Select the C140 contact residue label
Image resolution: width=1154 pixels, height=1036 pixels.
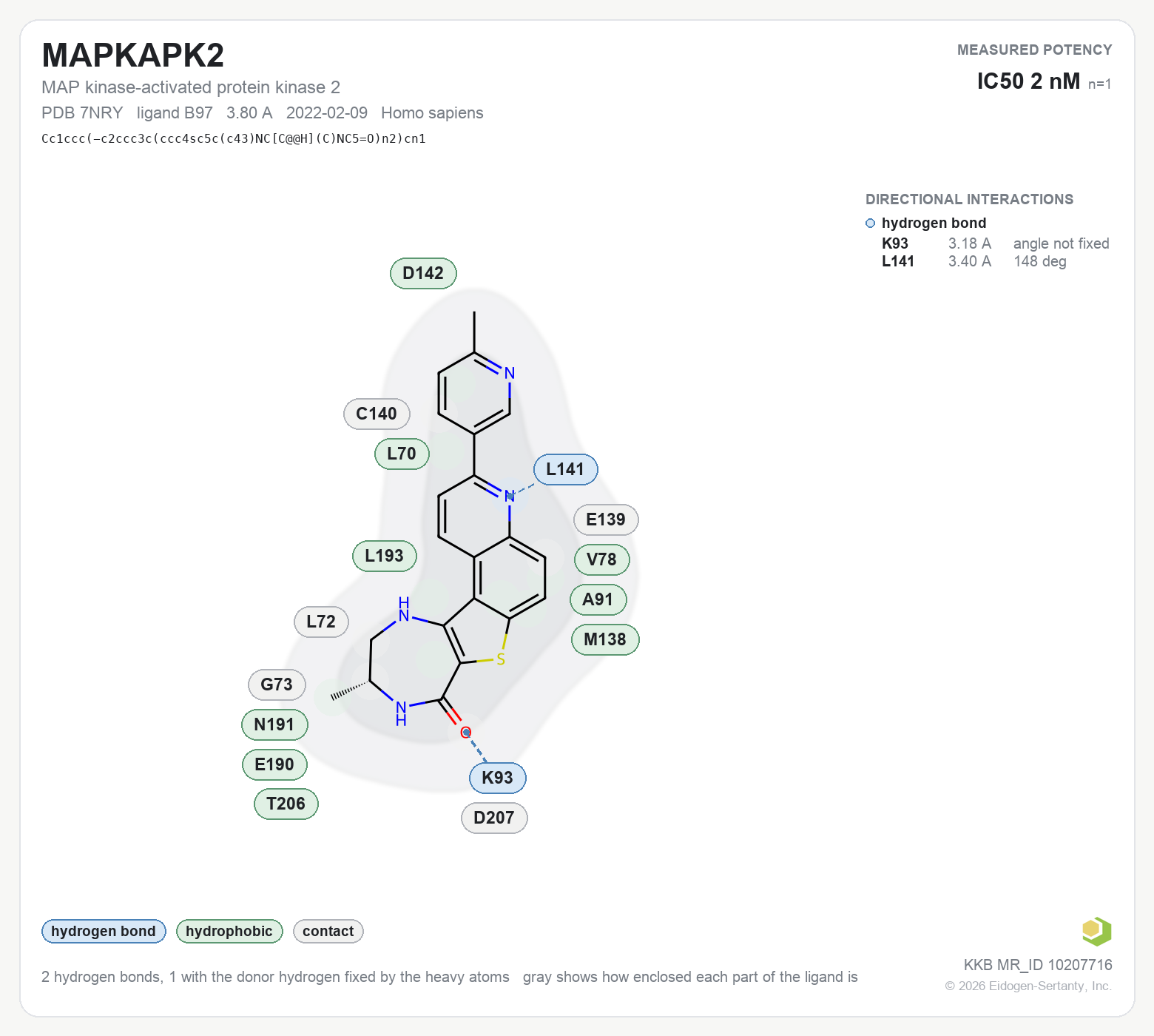click(377, 414)
